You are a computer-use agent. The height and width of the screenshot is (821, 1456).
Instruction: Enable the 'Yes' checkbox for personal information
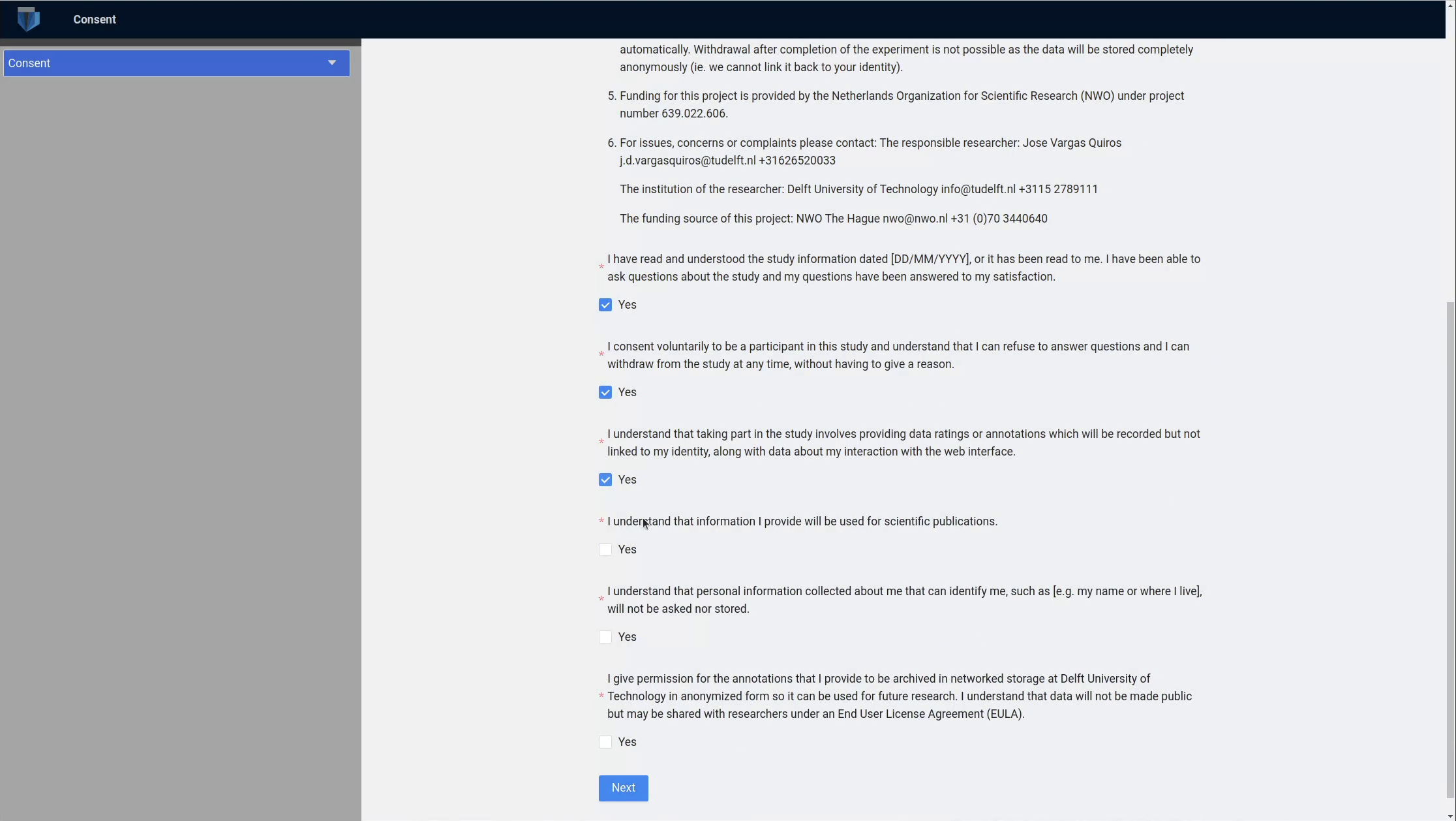[x=605, y=637]
